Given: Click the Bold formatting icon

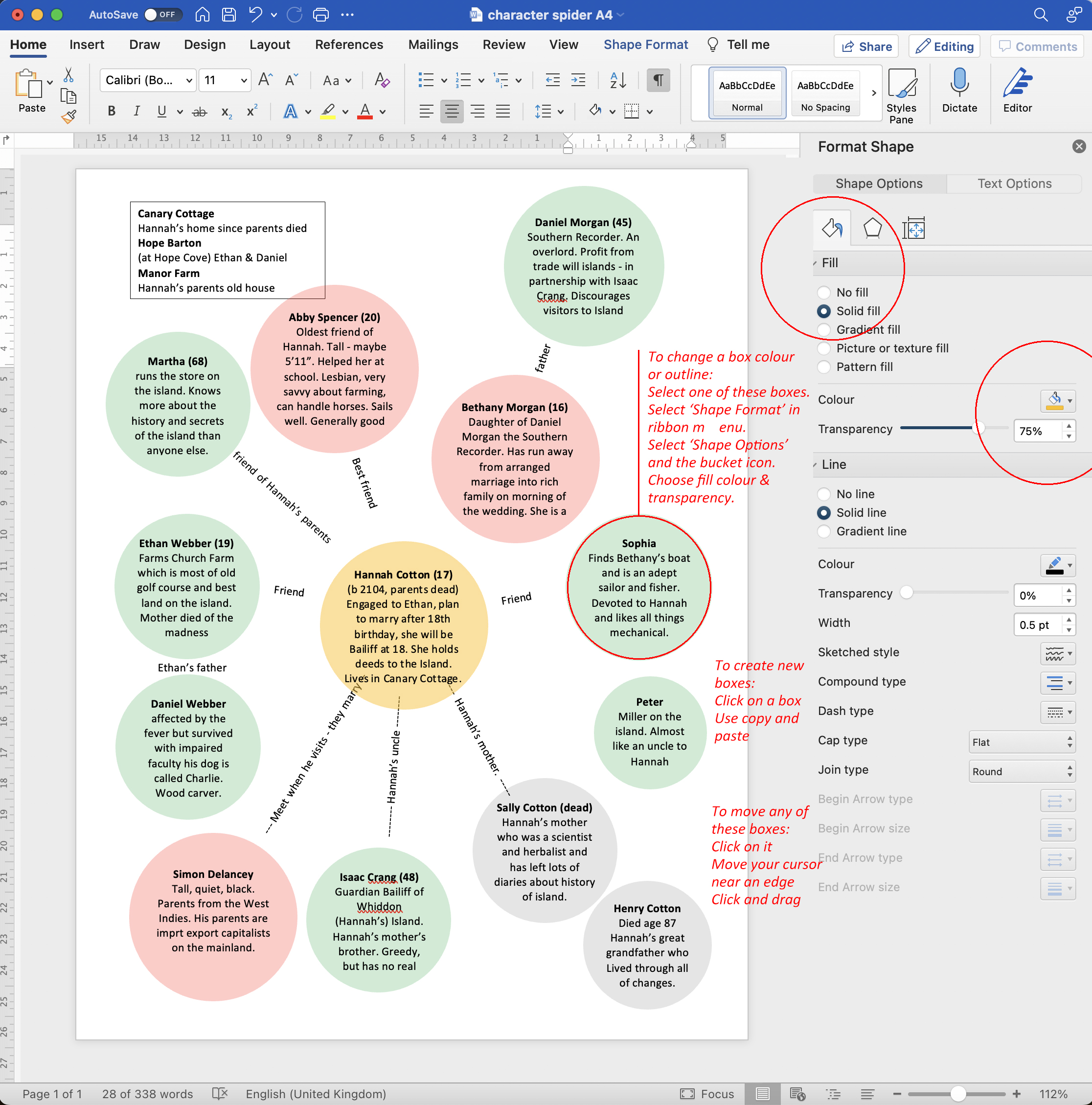Looking at the screenshot, I should click(x=112, y=111).
